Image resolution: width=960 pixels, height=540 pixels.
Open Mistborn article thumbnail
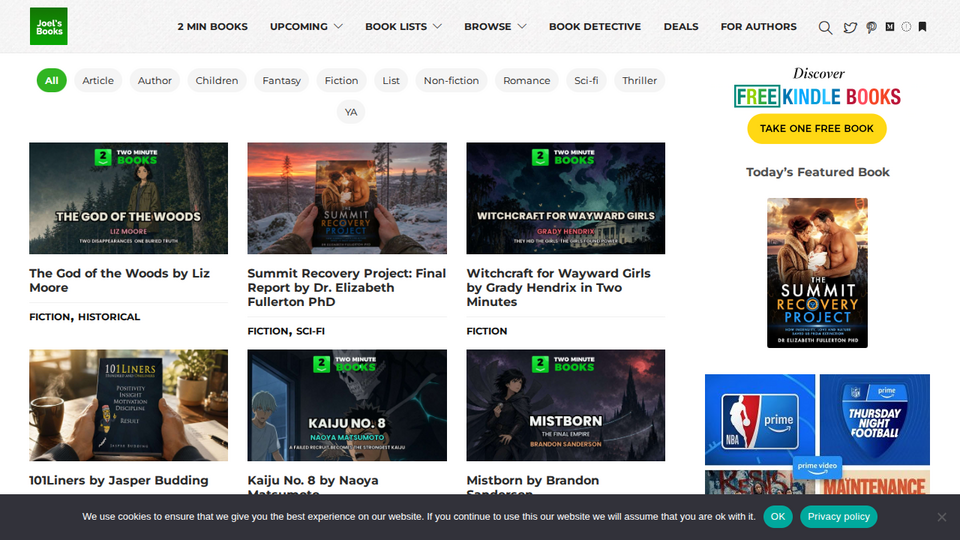tap(566, 405)
